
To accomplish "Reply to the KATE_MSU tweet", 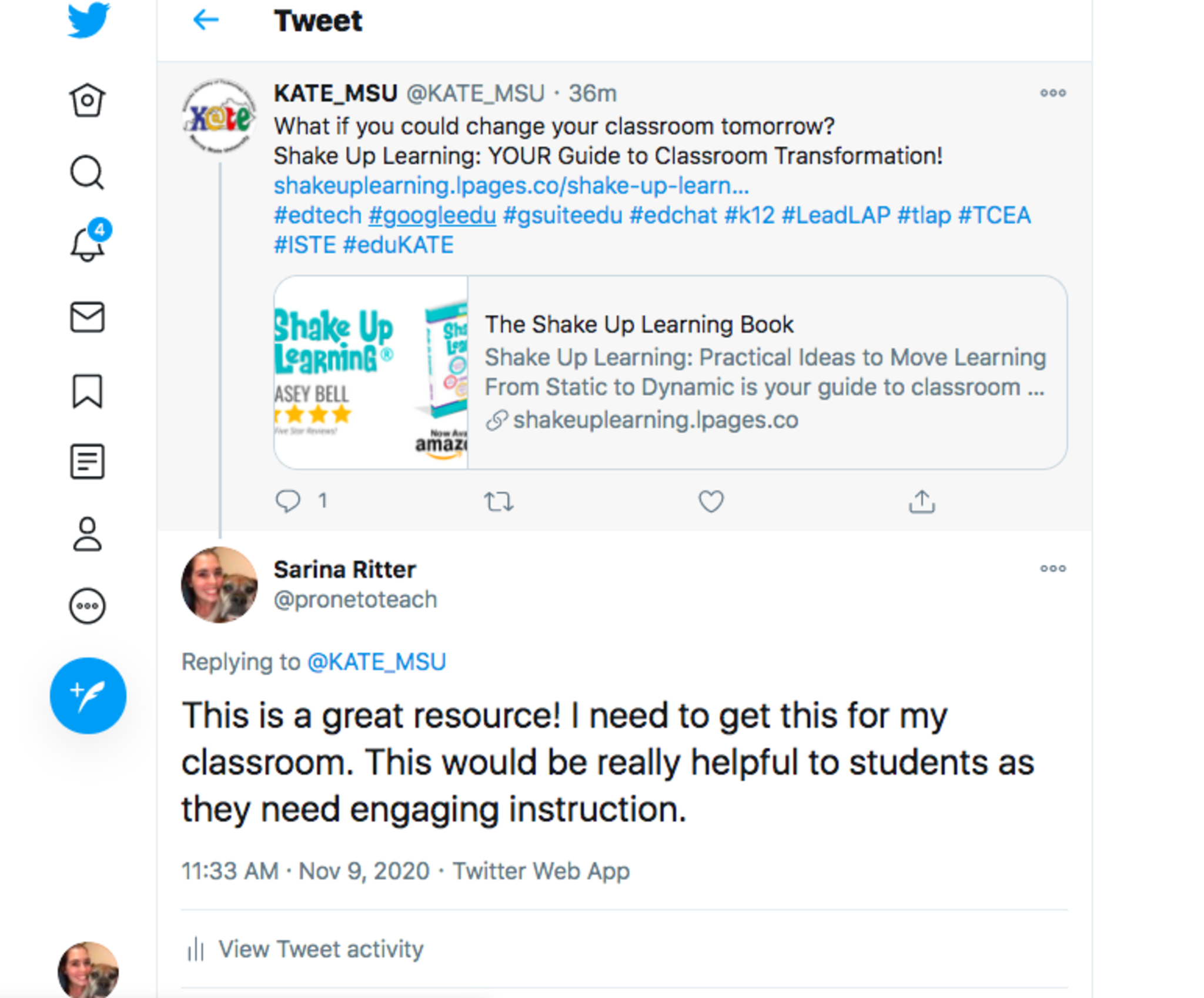I will [x=288, y=502].
